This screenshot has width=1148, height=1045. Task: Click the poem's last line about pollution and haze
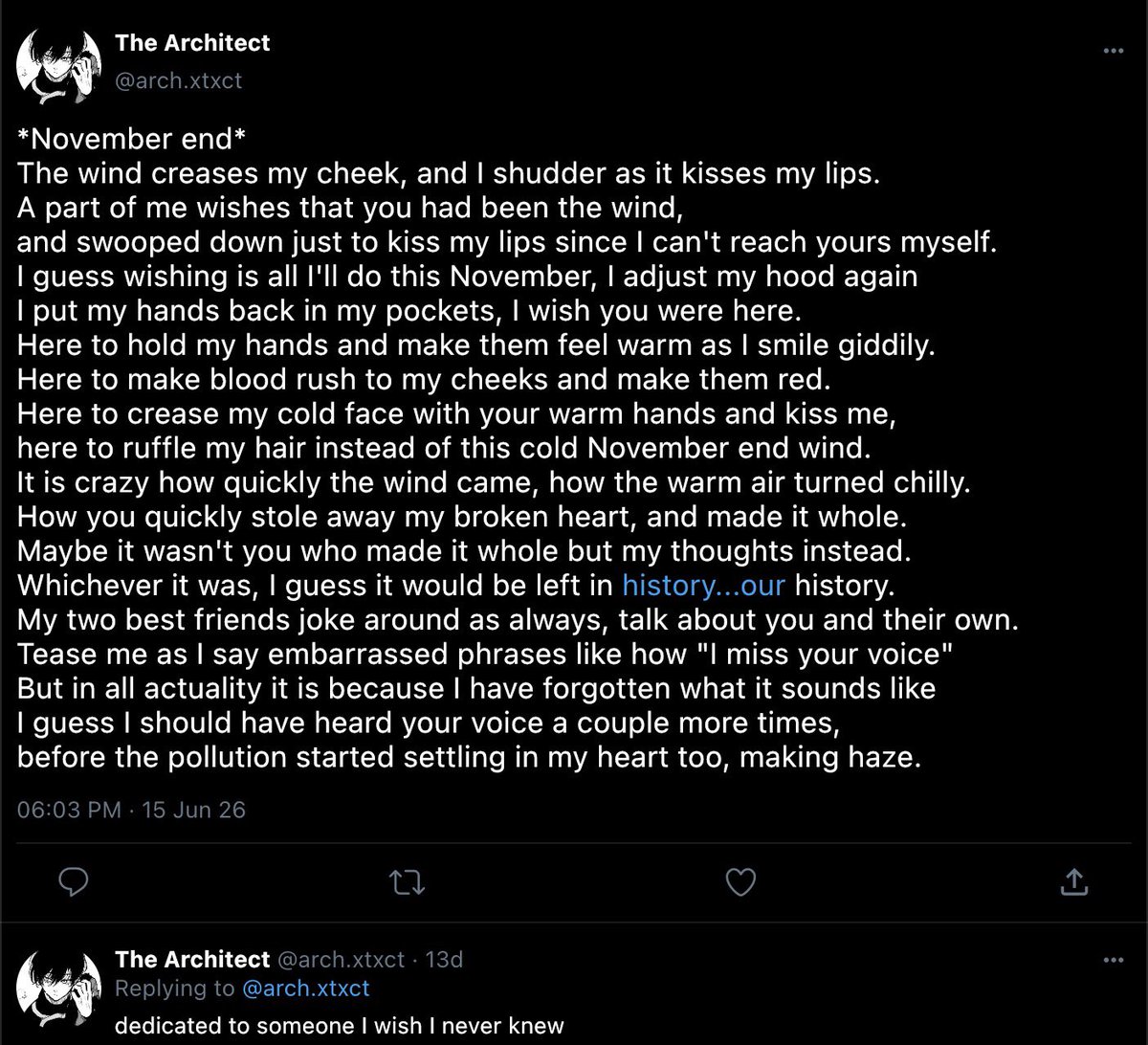pos(470,757)
